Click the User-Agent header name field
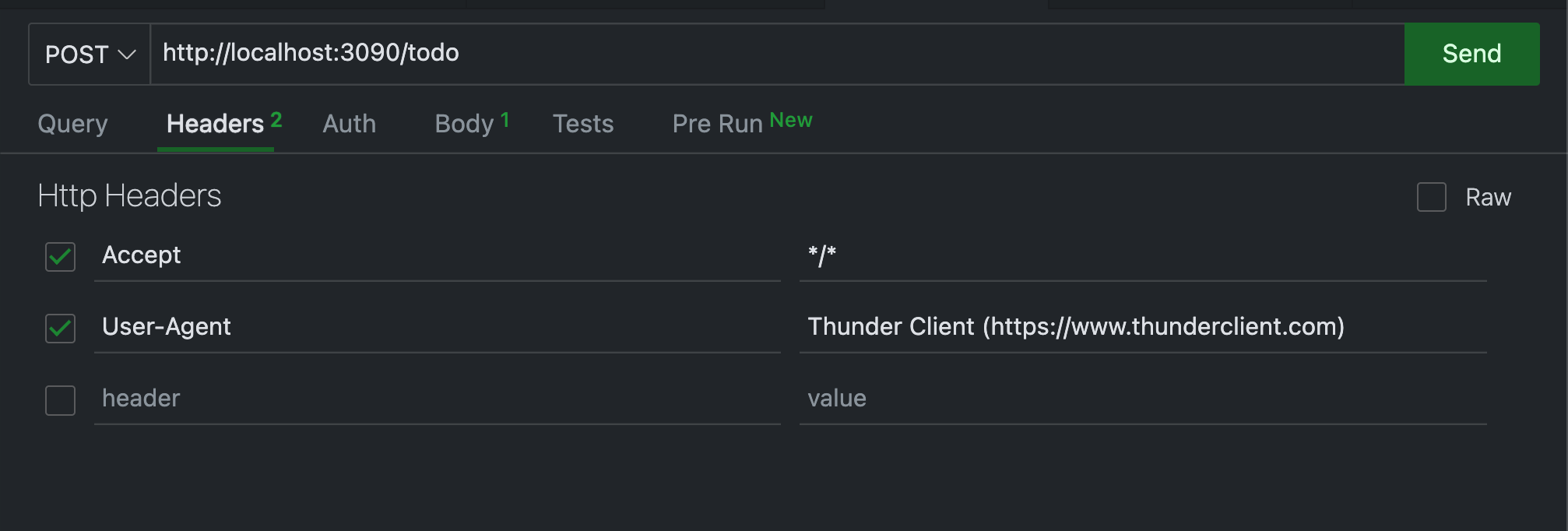This screenshot has height=531, width=1568. pos(436,327)
